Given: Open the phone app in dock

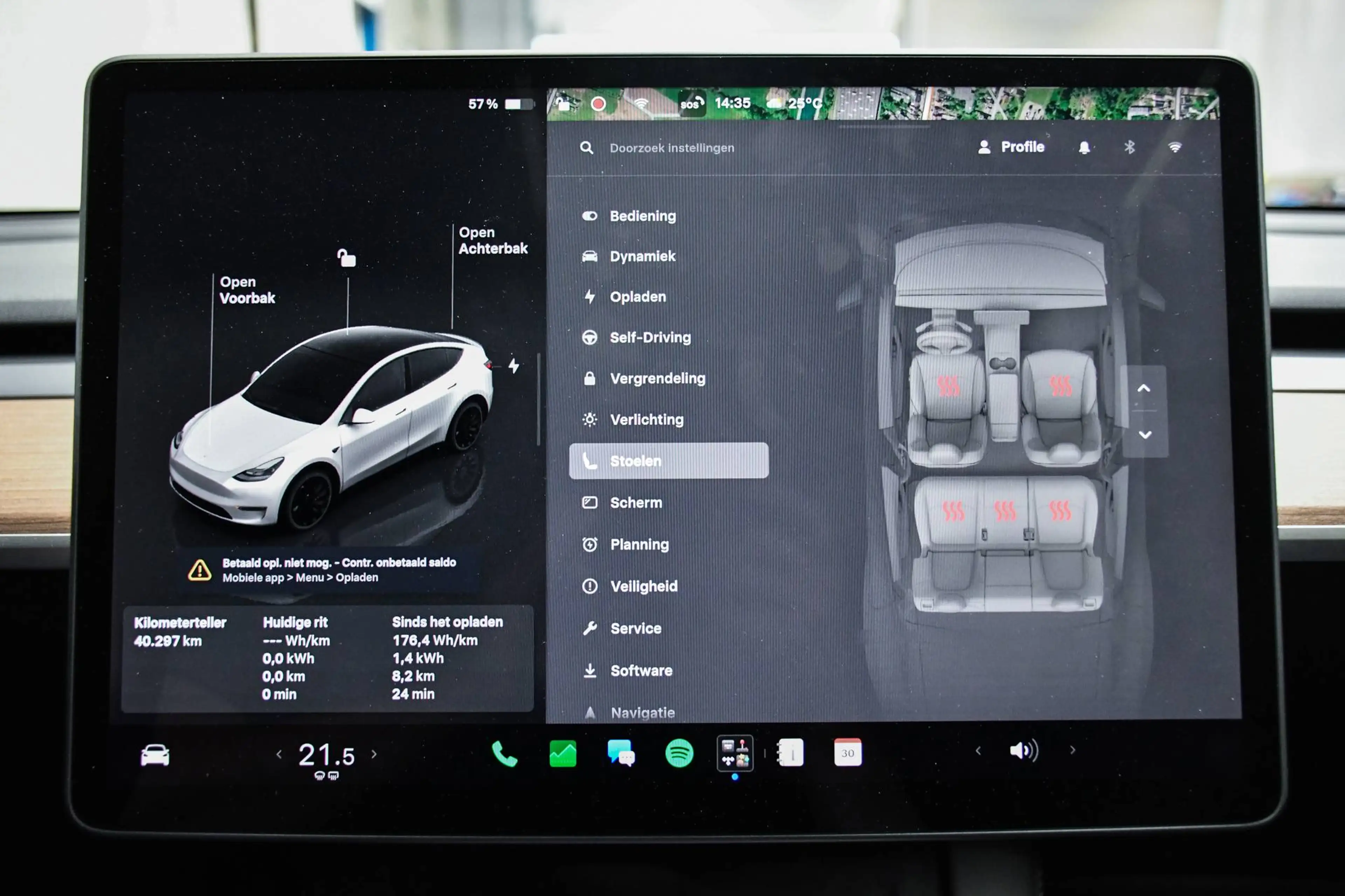Looking at the screenshot, I should [504, 754].
